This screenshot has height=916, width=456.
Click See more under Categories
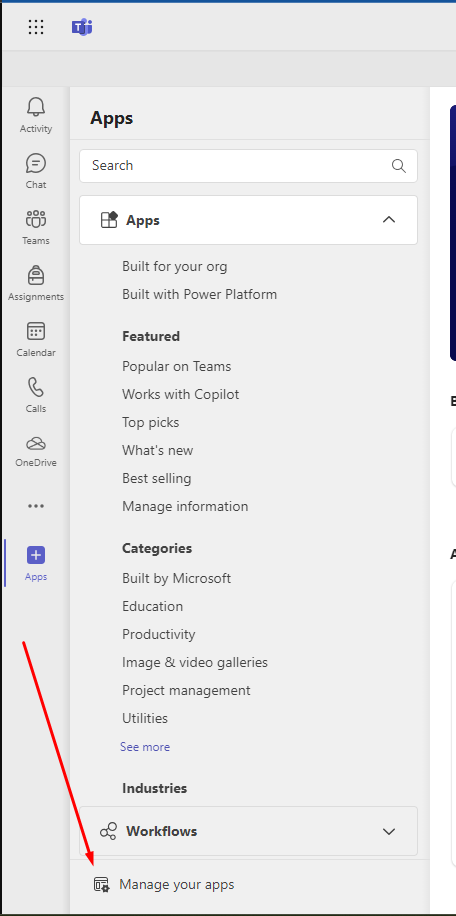point(145,747)
